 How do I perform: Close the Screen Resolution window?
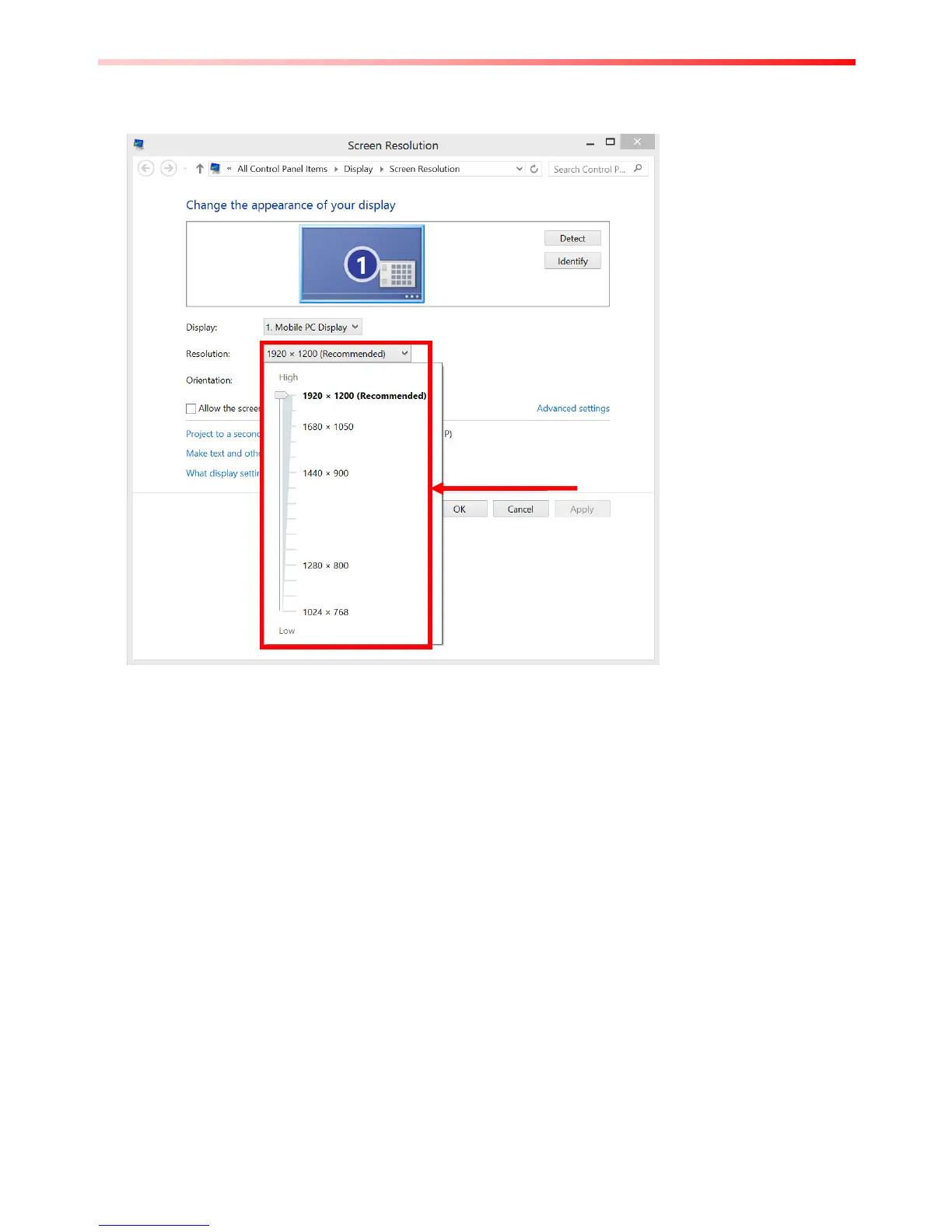click(637, 142)
